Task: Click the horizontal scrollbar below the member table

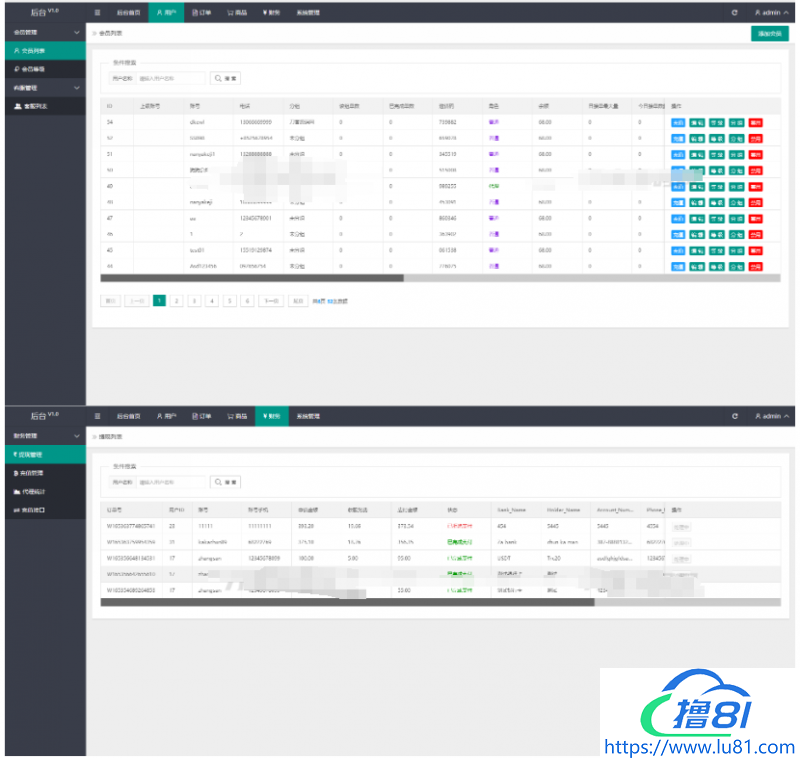Action: 250,278
